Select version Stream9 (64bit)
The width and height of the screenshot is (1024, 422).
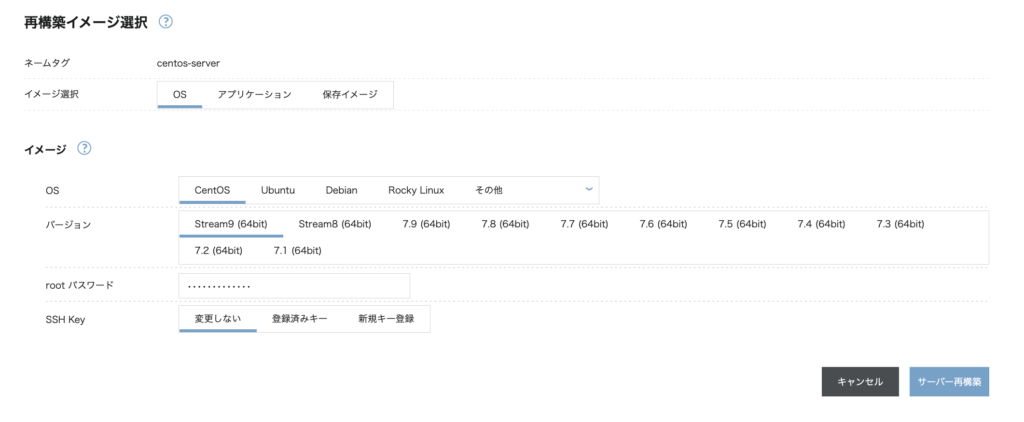(x=231, y=224)
